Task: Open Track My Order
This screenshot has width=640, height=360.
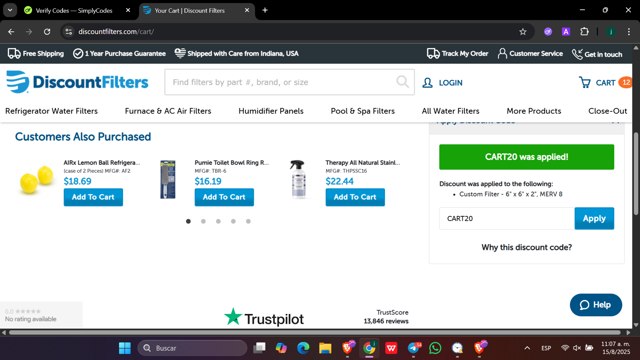Action: pyautogui.click(x=458, y=53)
